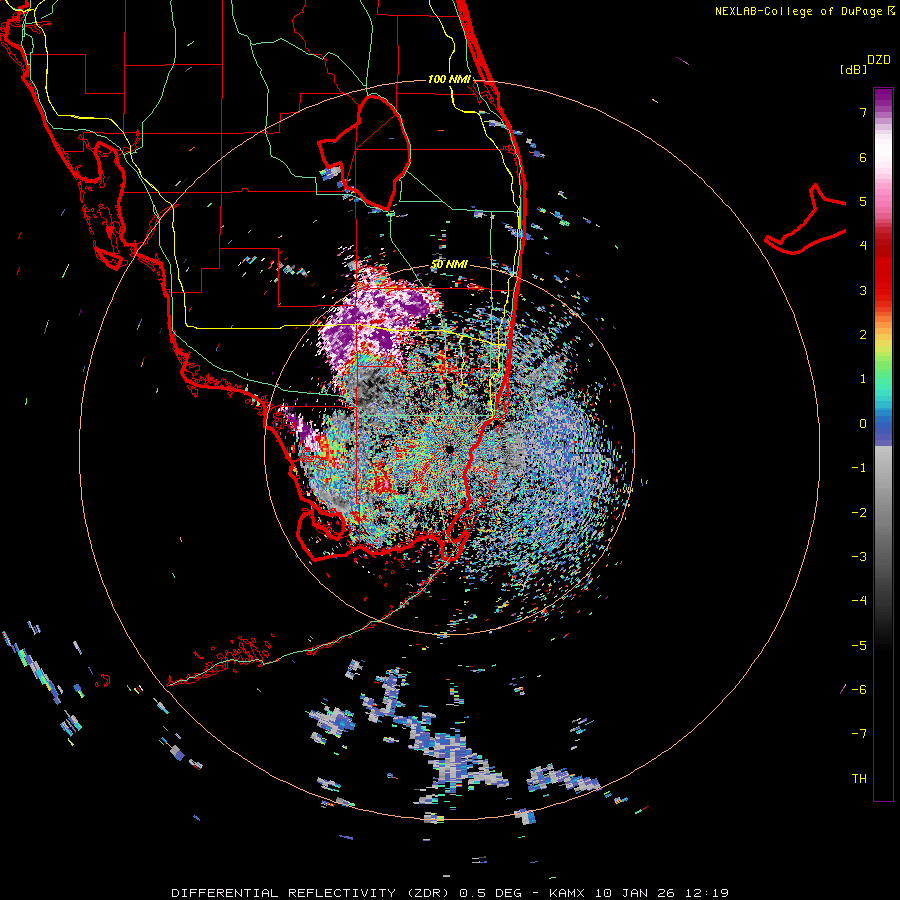Click the -5 value on the scale
The height and width of the screenshot is (900, 900).
point(859,646)
